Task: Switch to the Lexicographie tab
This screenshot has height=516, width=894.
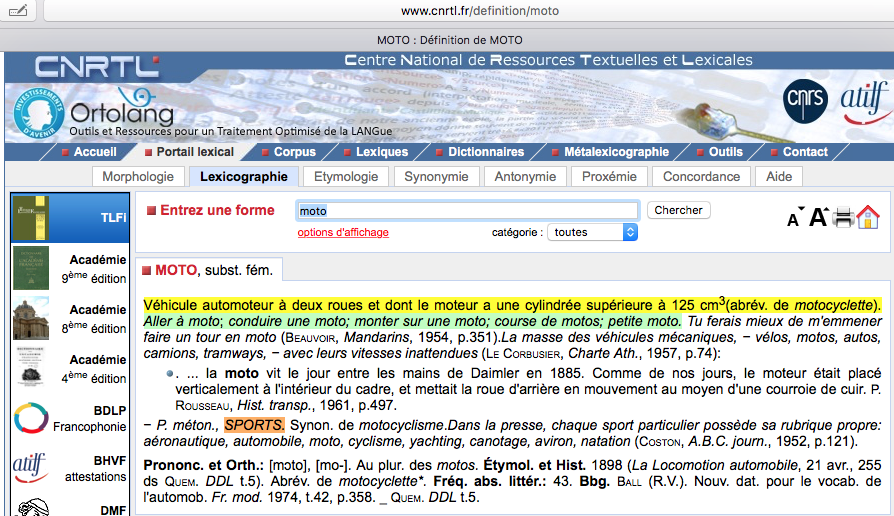Action: click(x=243, y=177)
